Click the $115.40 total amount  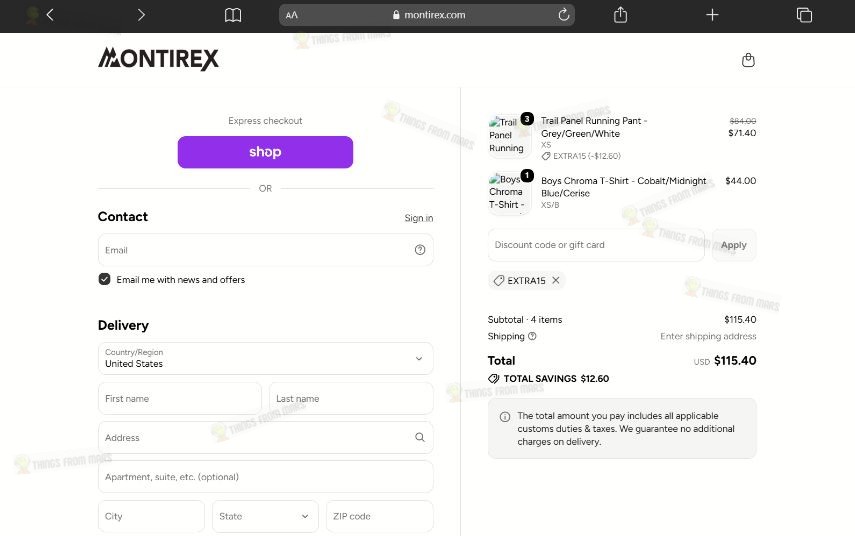735,360
